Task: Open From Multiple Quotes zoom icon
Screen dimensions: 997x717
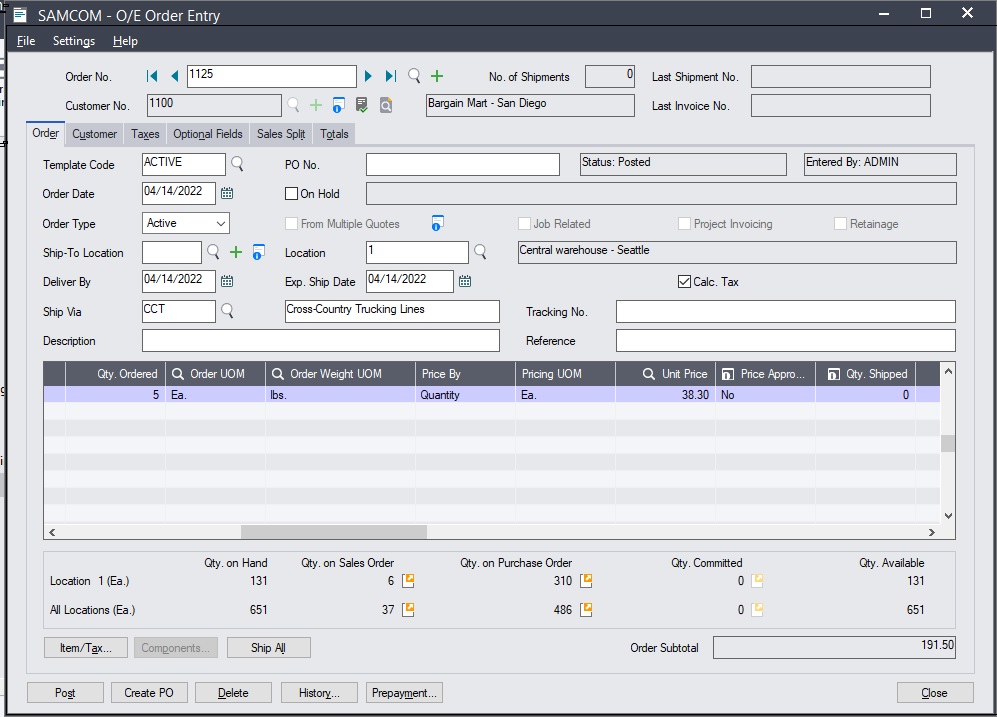Action: (437, 223)
